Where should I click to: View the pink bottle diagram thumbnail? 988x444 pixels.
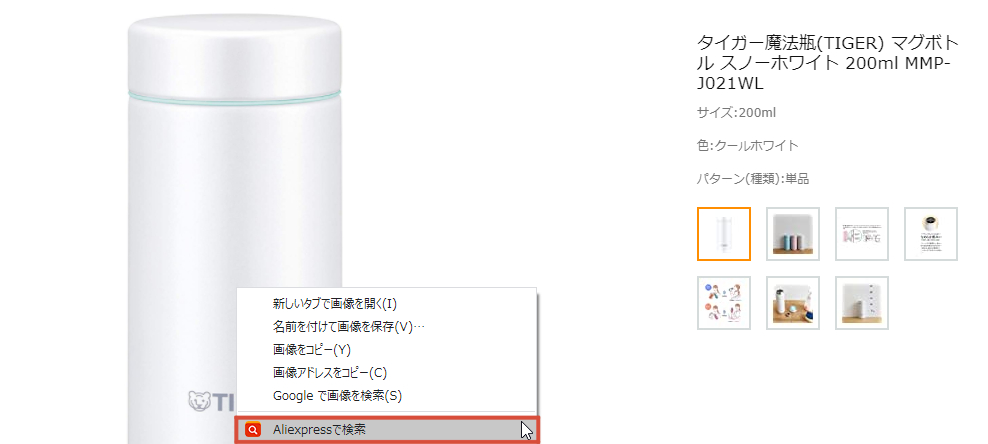(x=861, y=233)
